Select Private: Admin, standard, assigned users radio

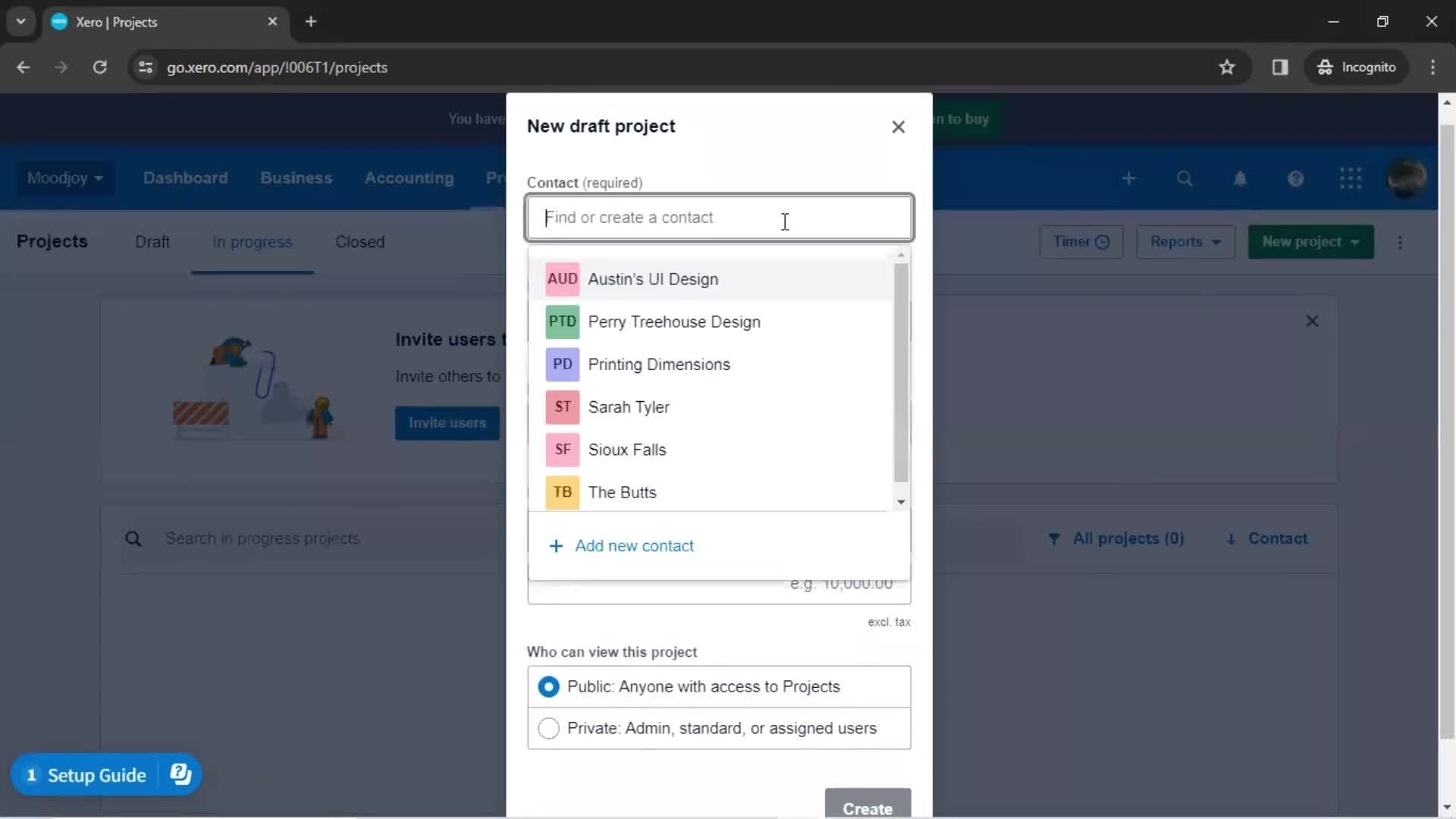[x=548, y=729]
